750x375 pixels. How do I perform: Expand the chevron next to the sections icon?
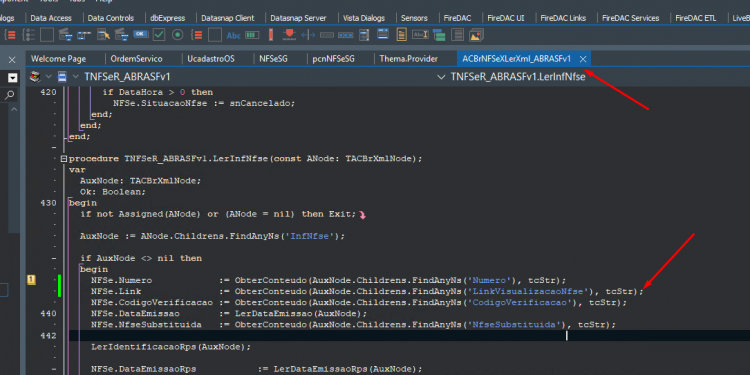point(48,76)
